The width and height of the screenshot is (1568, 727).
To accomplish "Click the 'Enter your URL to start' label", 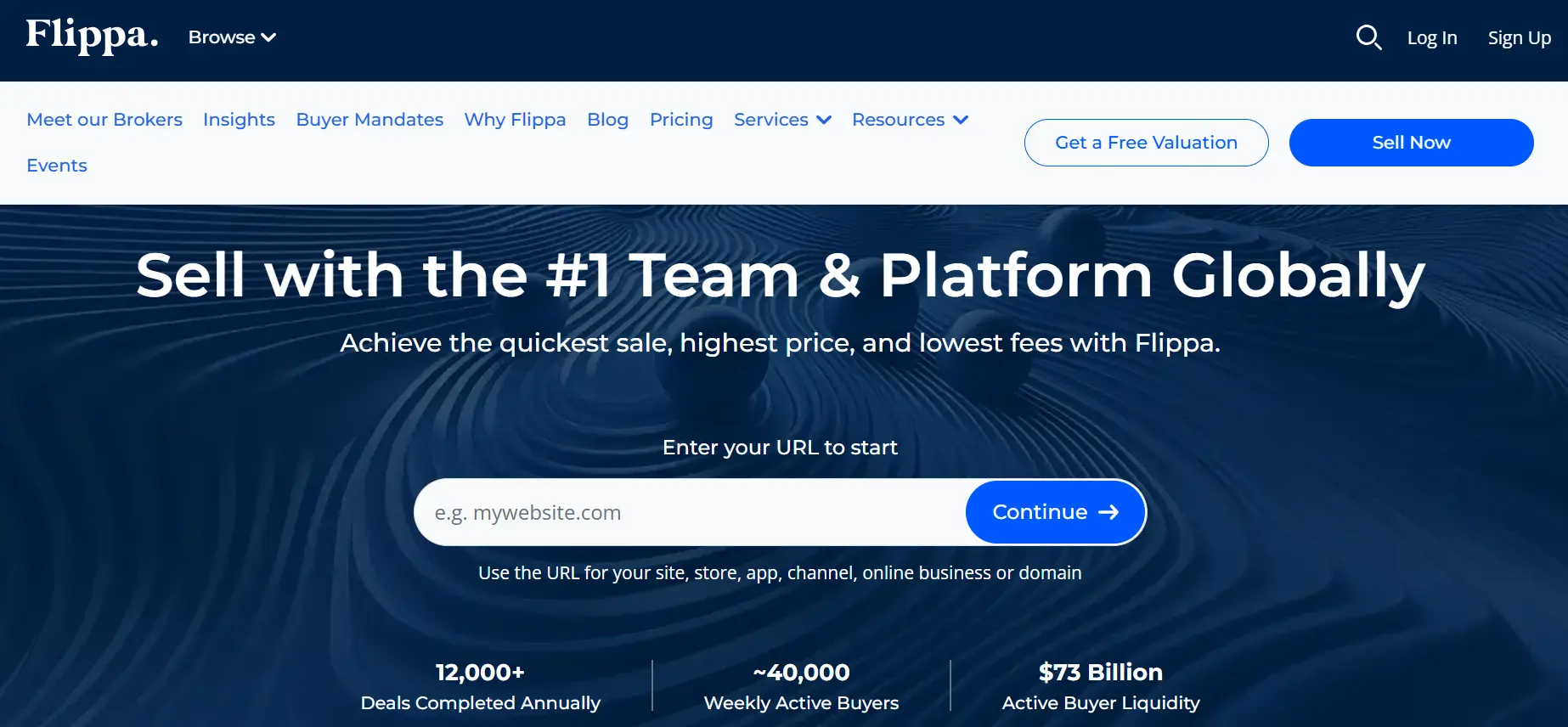I will click(x=780, y=448).
